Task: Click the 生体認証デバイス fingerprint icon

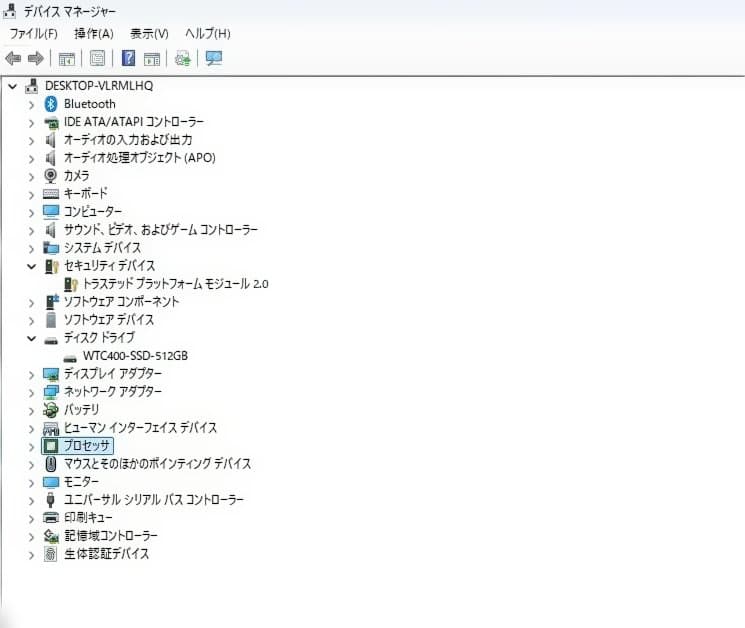Action: pos(52,554)
